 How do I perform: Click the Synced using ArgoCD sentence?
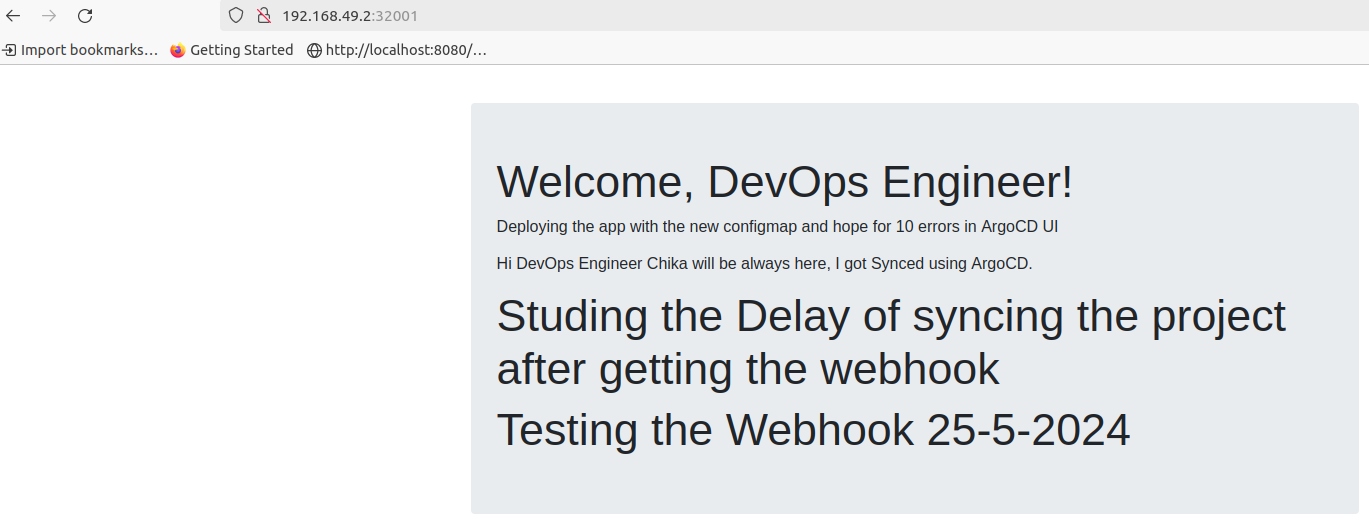764,264
